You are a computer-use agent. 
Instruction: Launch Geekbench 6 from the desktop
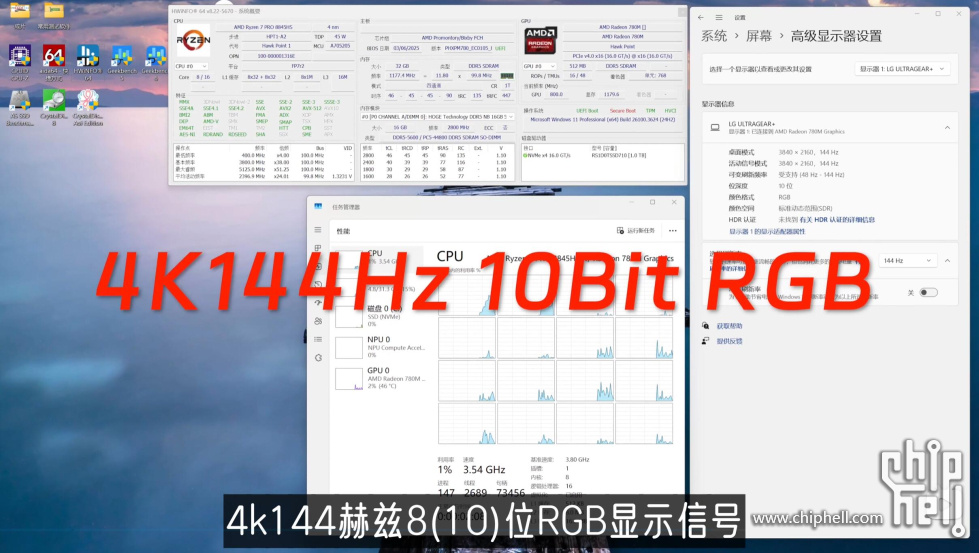(155, 62)
